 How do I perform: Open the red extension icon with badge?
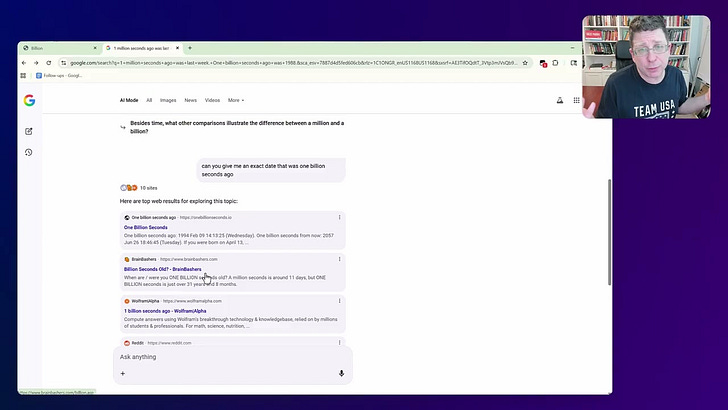[x=543, y=64]
